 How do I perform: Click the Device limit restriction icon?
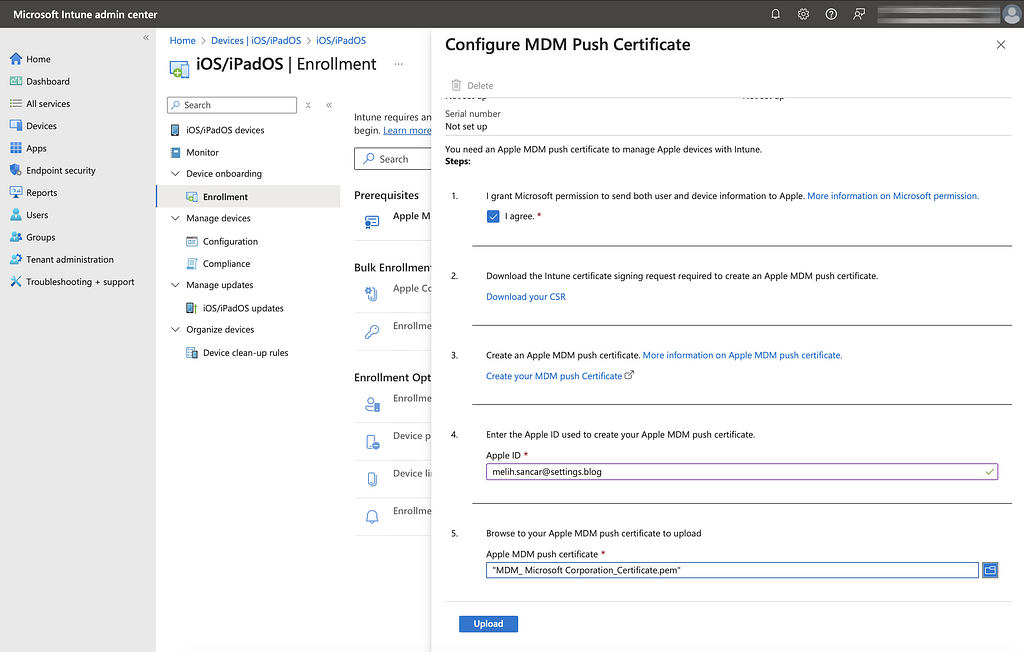click(372, 480)
